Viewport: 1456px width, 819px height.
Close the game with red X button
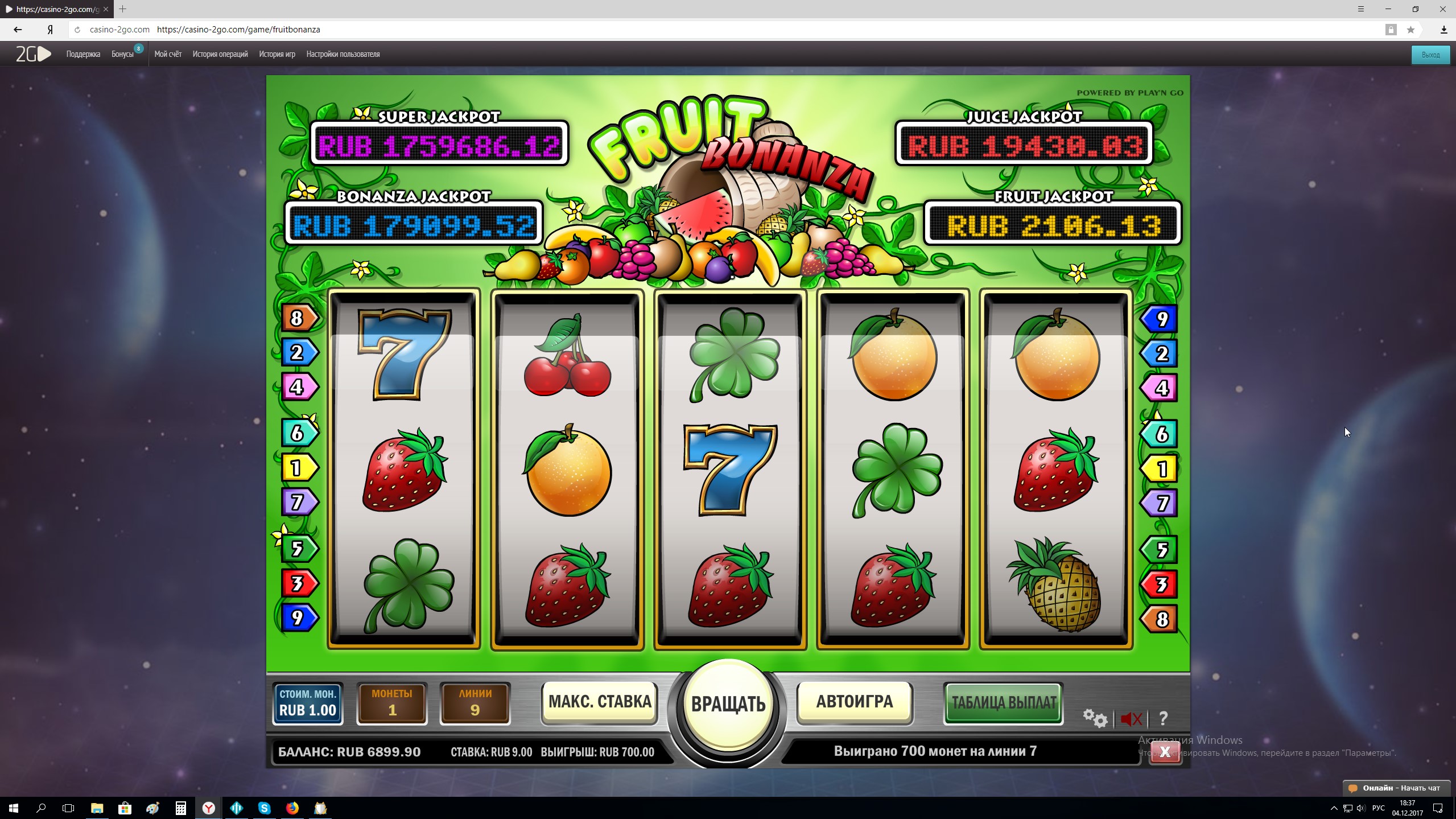coord(1165,752)
